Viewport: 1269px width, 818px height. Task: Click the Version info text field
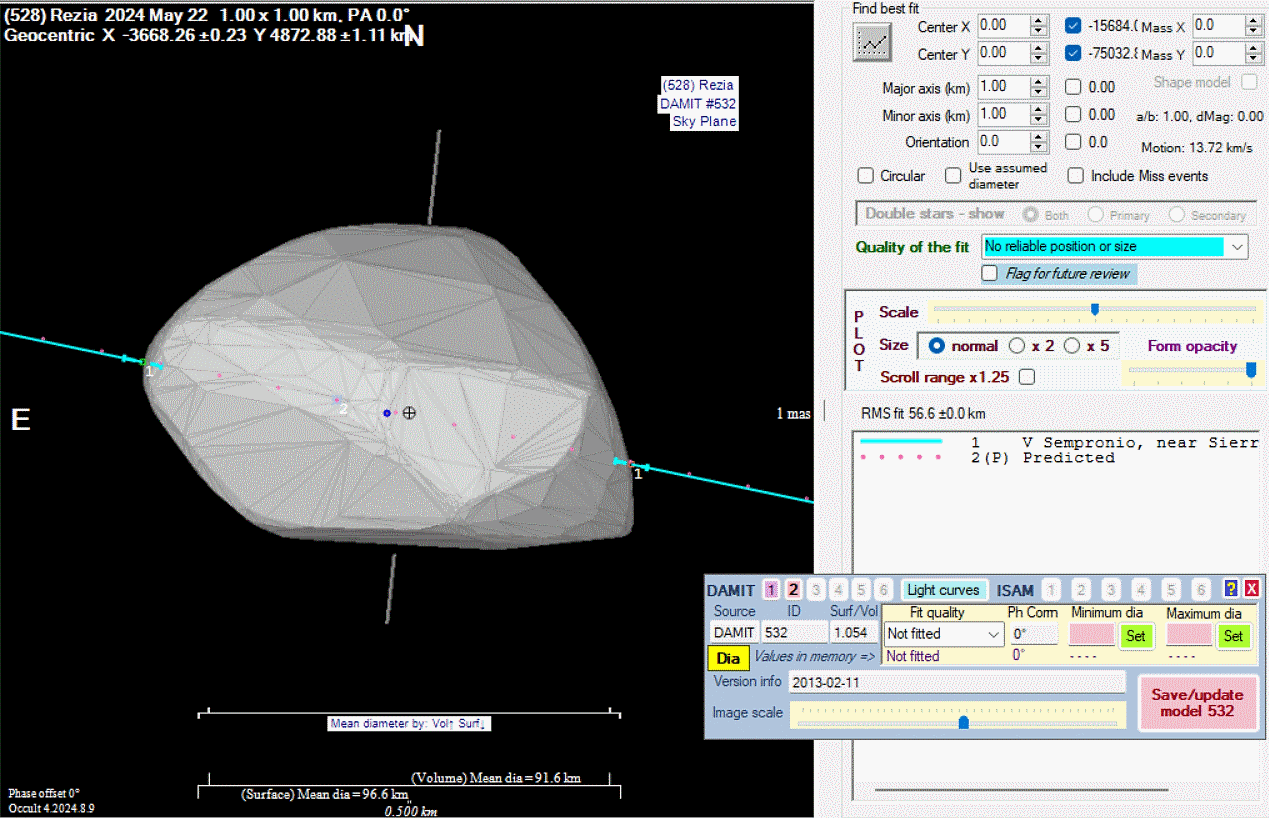pos(958,683)
